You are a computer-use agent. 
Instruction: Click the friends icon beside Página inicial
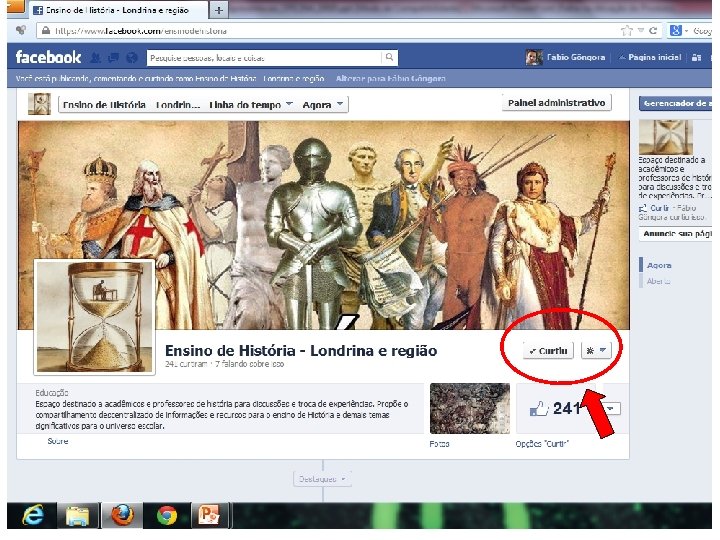coord(696,57)
